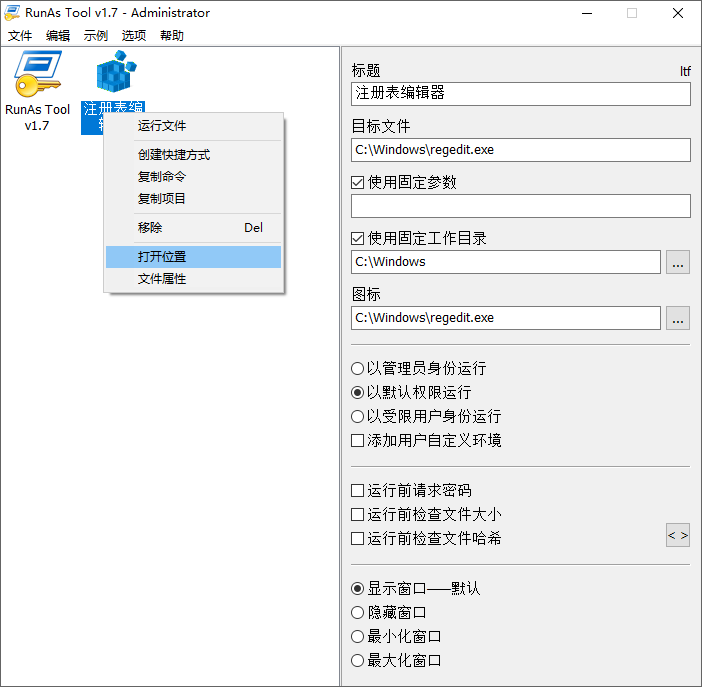Click the RunAs Tool title bar app icon
The height and width of the screenshot is (687, 702).
click(12, 13)
